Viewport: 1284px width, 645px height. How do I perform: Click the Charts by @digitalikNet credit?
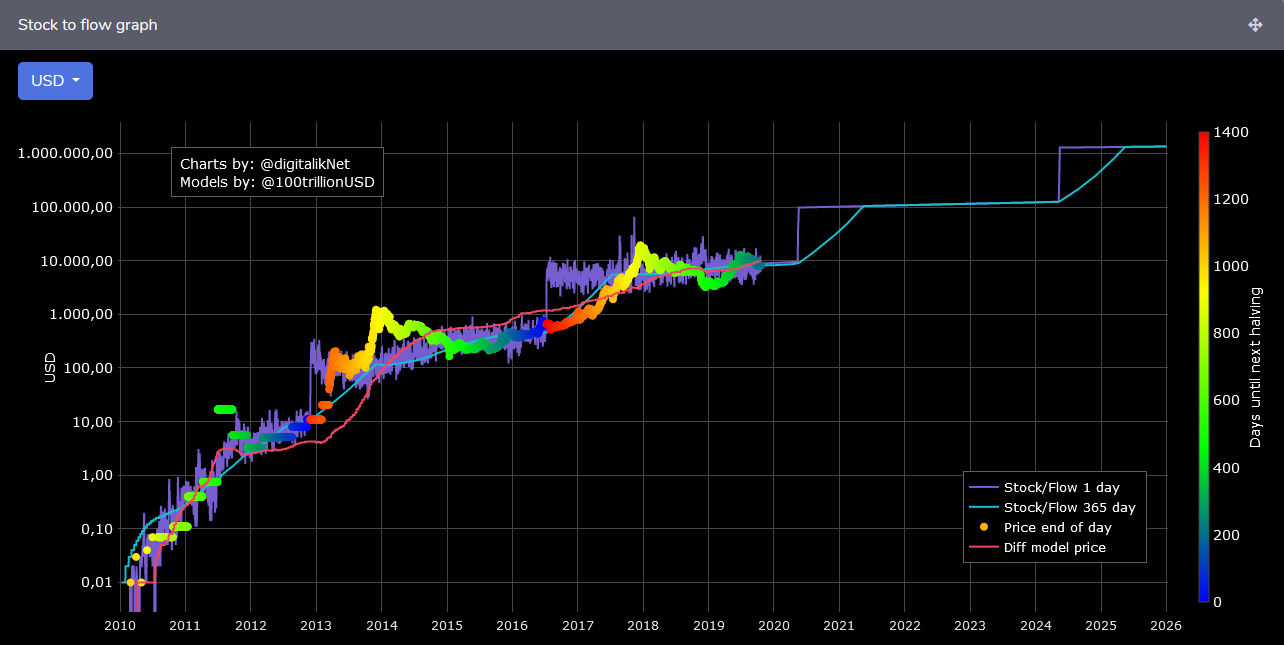click(265, 163)
